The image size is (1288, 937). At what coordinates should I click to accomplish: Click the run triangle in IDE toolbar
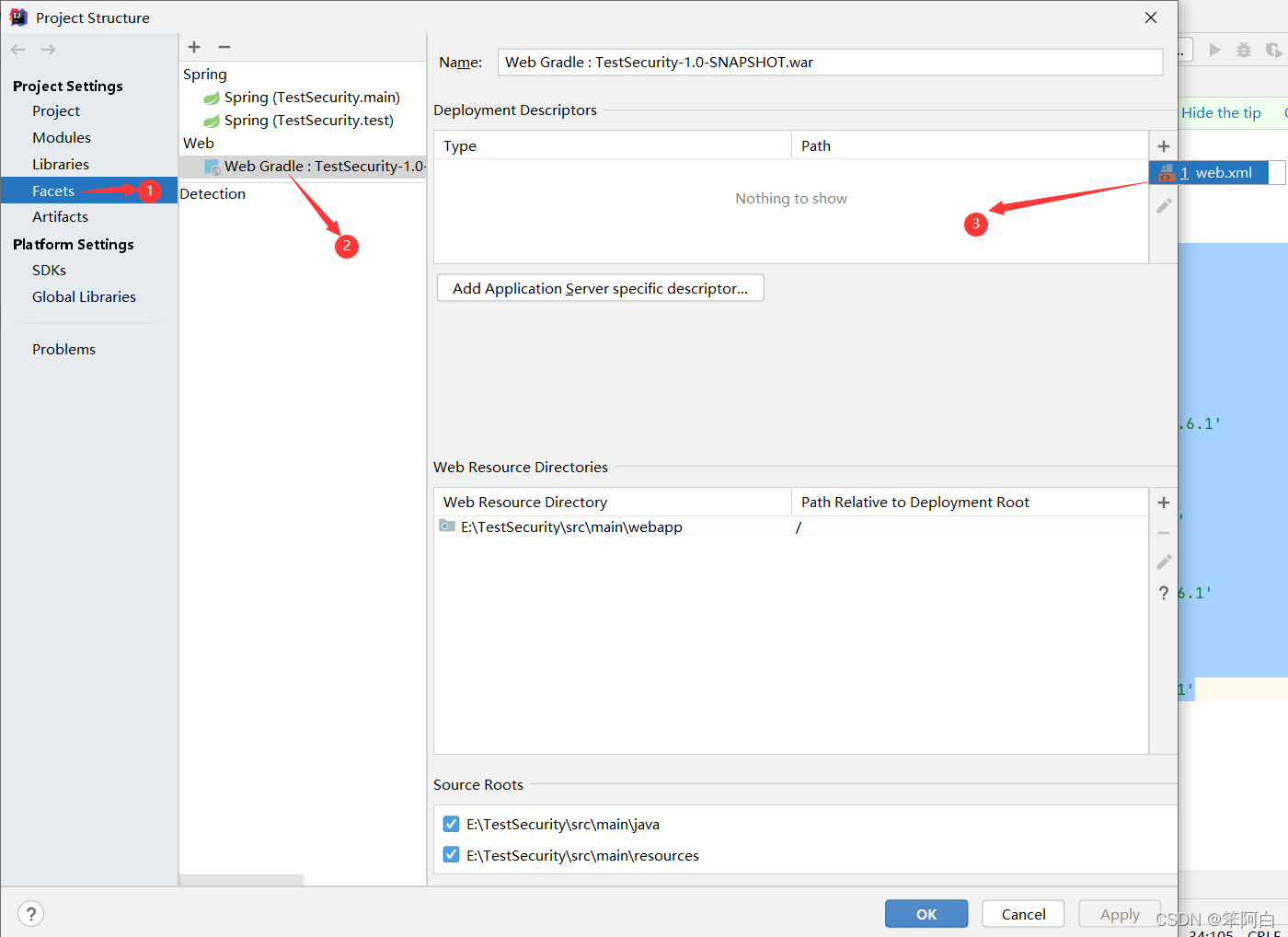(x=1214, y=50)
